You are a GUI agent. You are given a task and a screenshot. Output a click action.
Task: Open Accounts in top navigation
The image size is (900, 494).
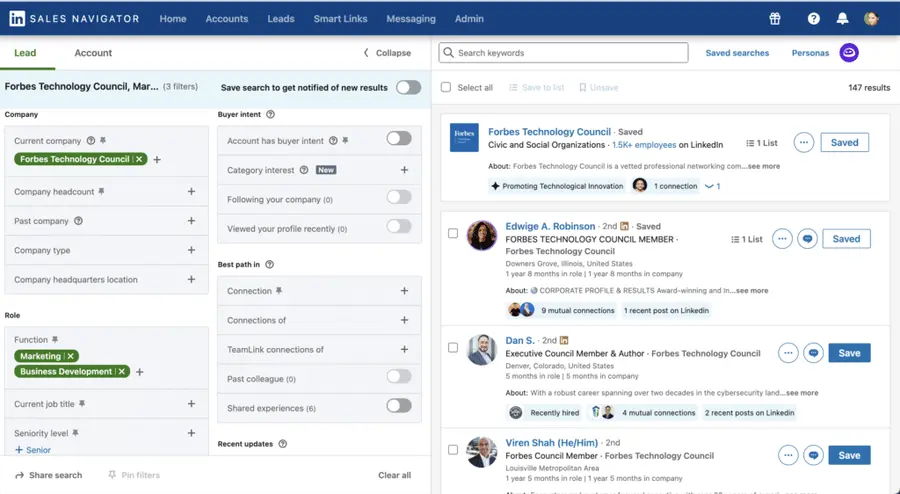[x=227, y=18]
